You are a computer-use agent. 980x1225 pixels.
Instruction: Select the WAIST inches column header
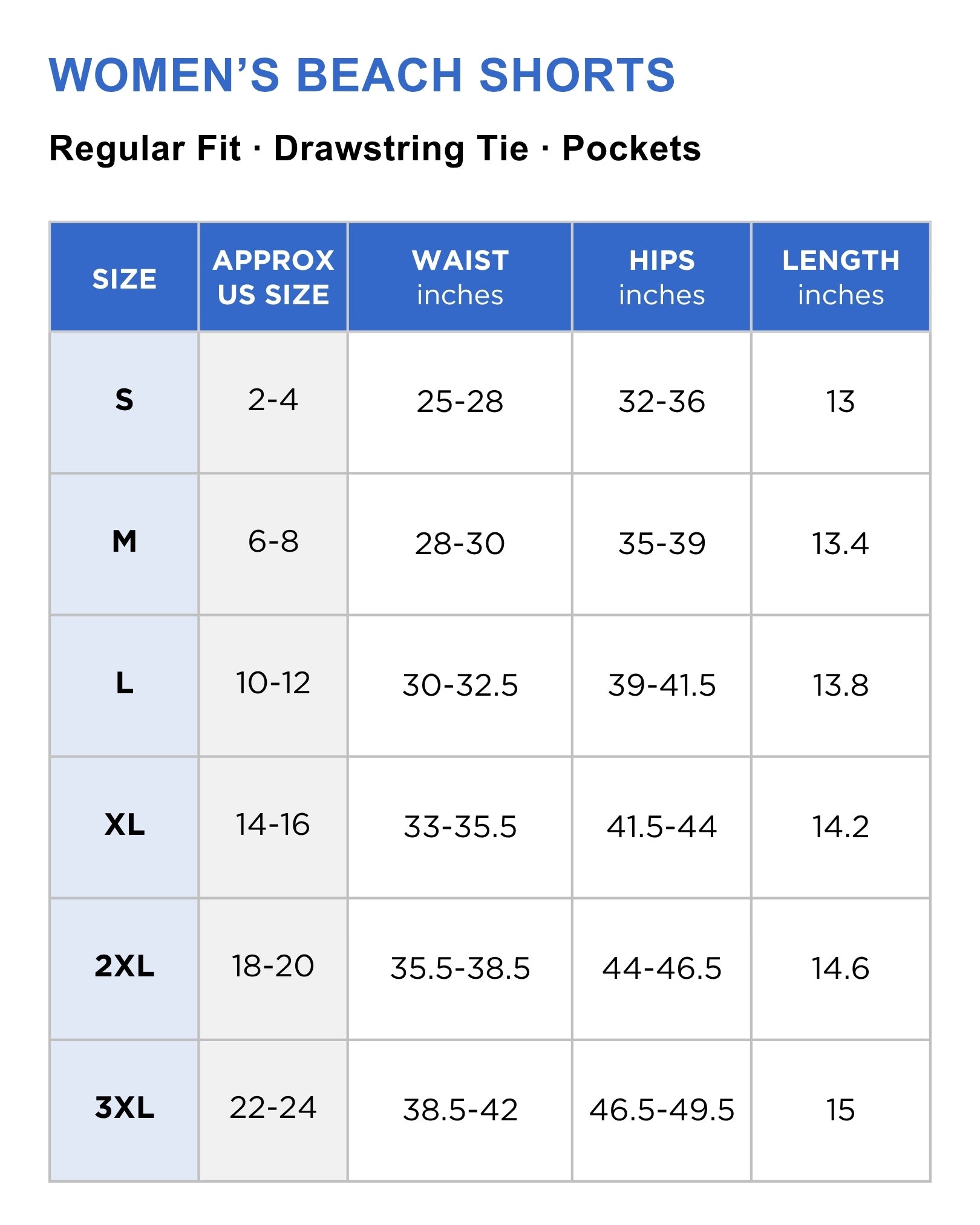coord(460,278)
